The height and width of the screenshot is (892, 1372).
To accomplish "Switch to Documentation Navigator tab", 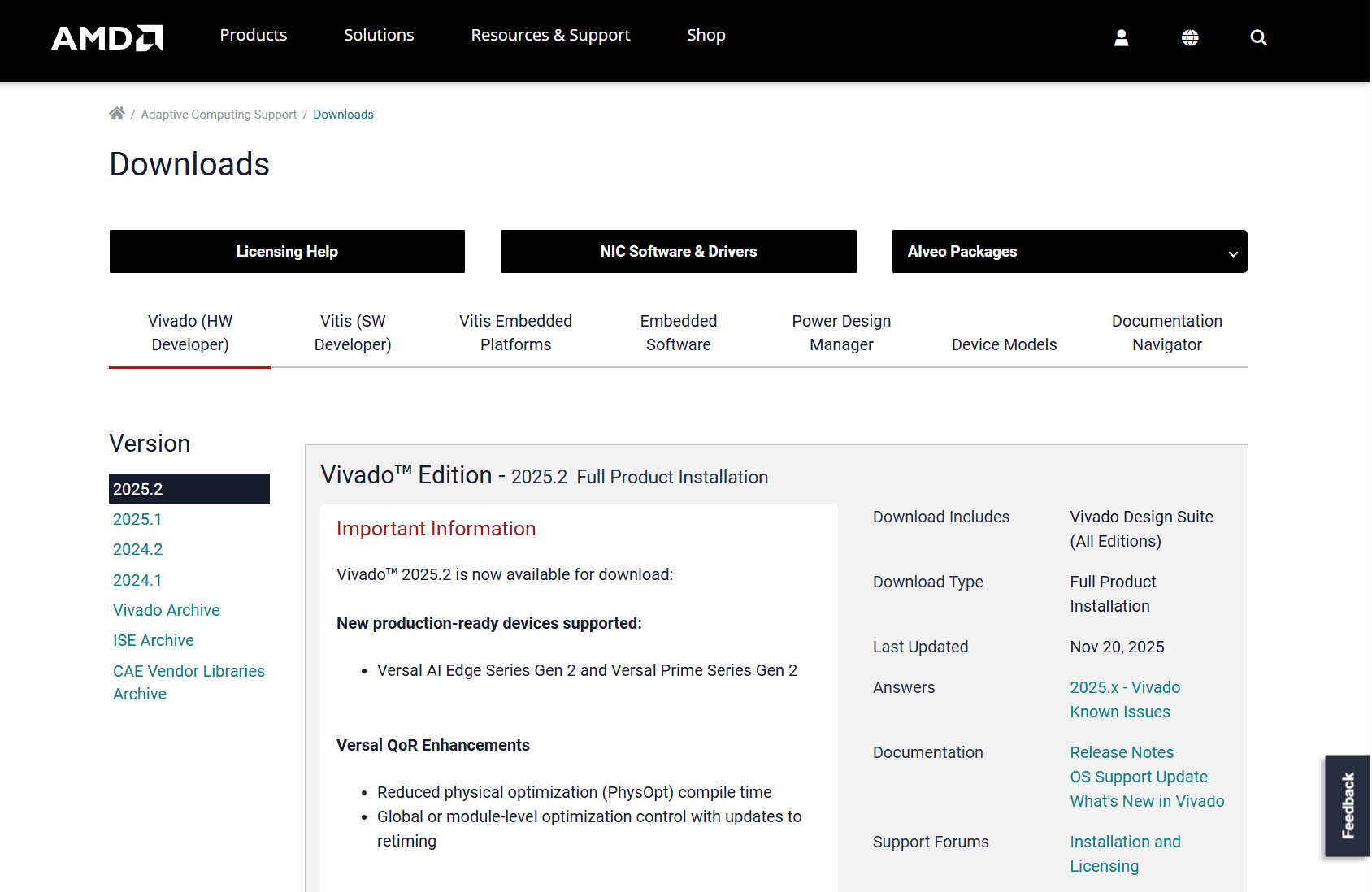I will (x=1166, y=333).
